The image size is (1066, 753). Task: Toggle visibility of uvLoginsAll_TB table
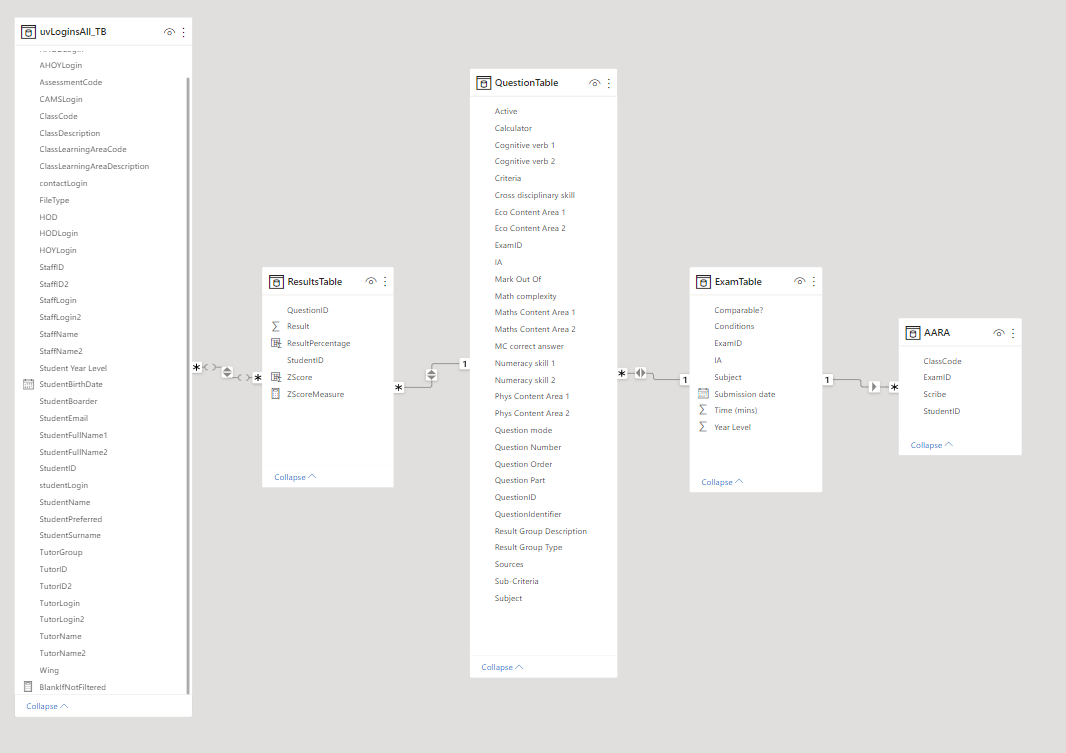(169, 32)
